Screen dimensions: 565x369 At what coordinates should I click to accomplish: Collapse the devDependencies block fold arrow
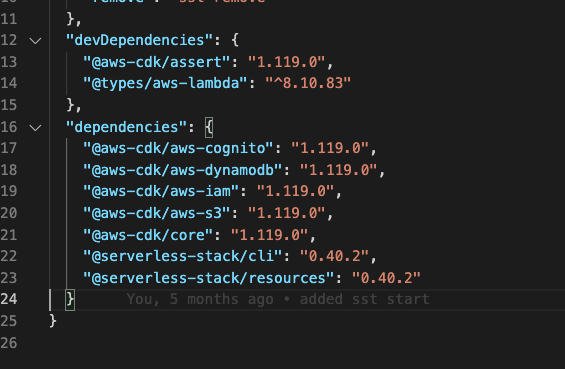pyautogui.click(x=35, y=41)
